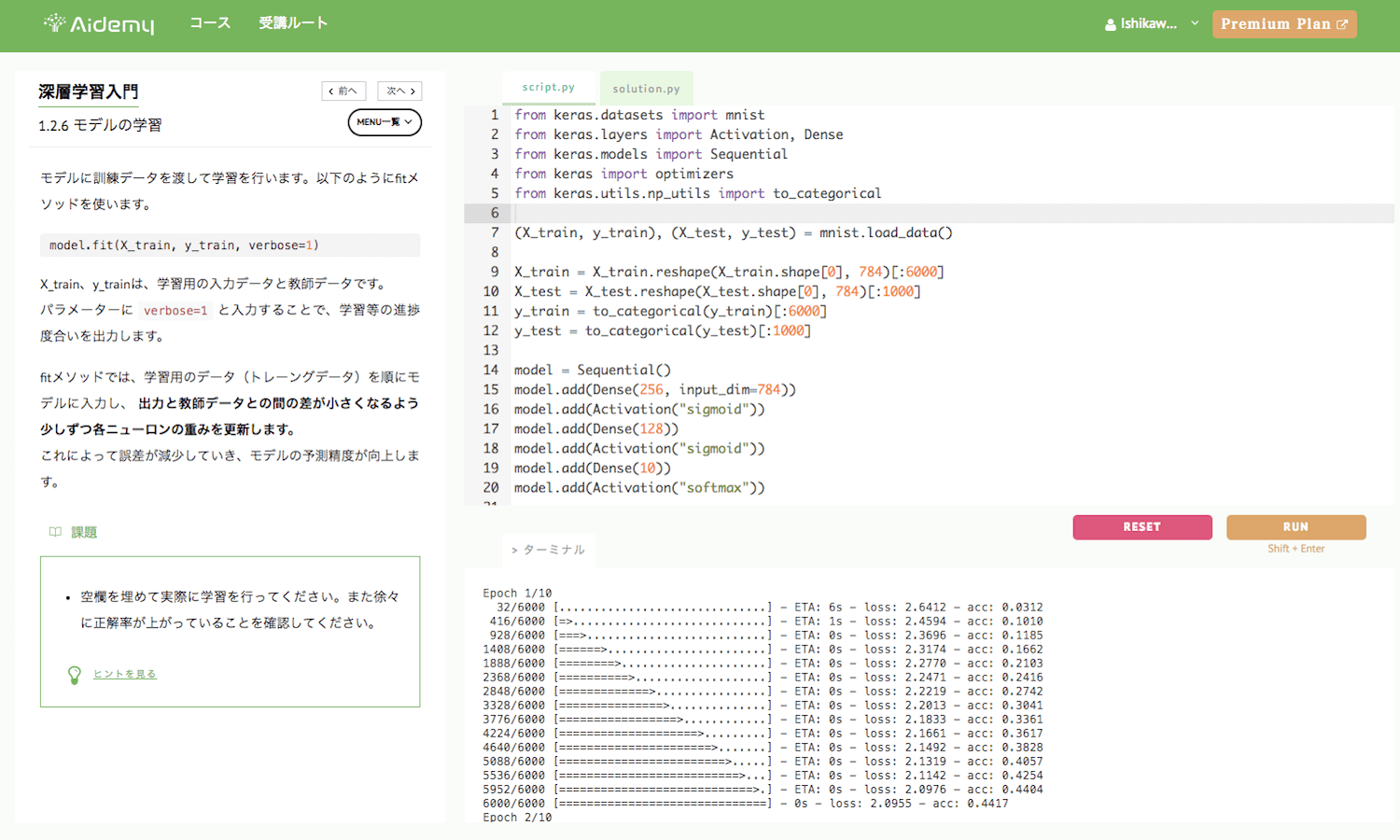The image size is (1400, 840).
Task: Open the 受講ルート menu item
Action: pos(293,23)
